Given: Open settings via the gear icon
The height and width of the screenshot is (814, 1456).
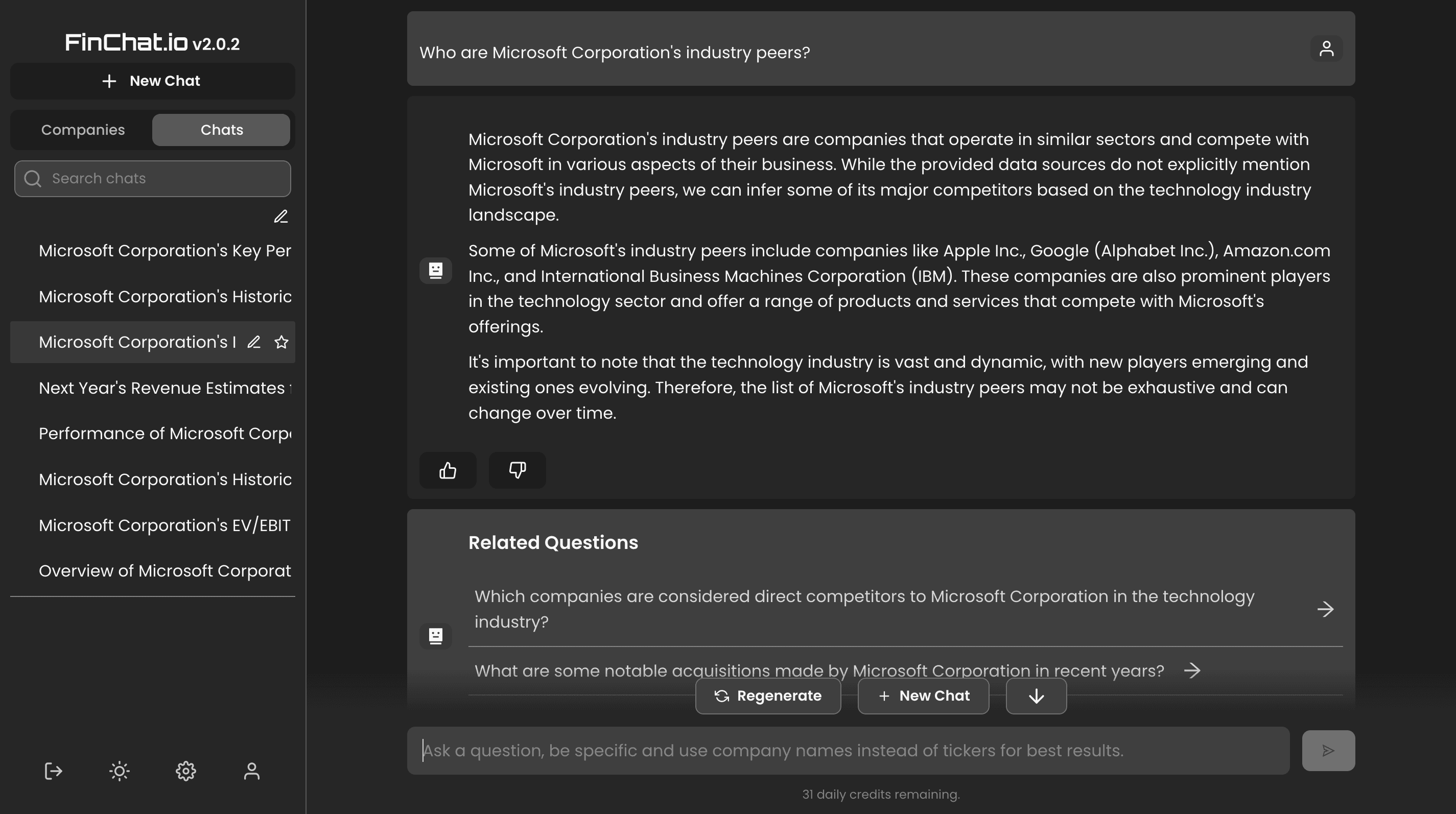Looking at the screenshot, I should coord(185,771).
